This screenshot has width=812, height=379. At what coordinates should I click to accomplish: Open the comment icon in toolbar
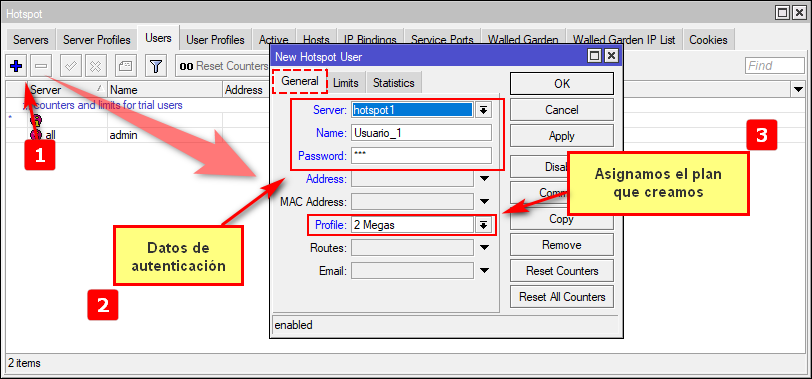coord(126,66)
